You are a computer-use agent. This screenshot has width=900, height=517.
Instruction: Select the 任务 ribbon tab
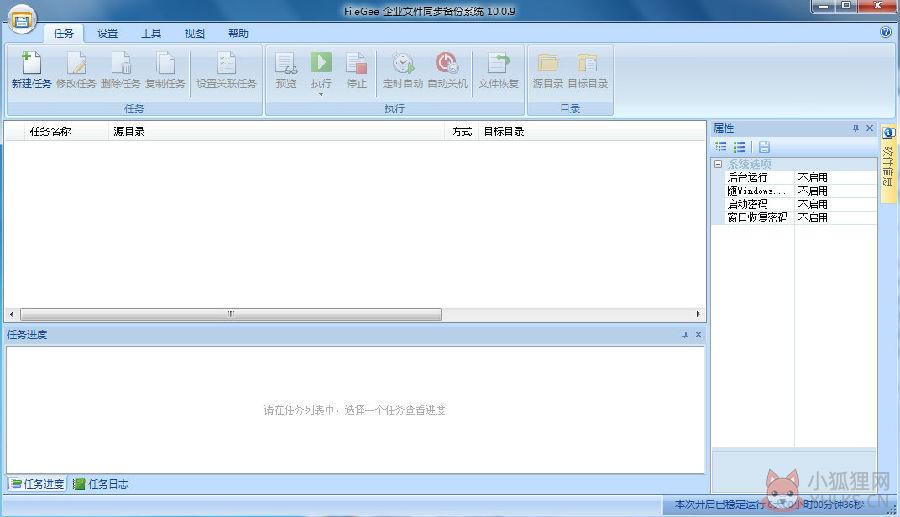pos(64,33)
